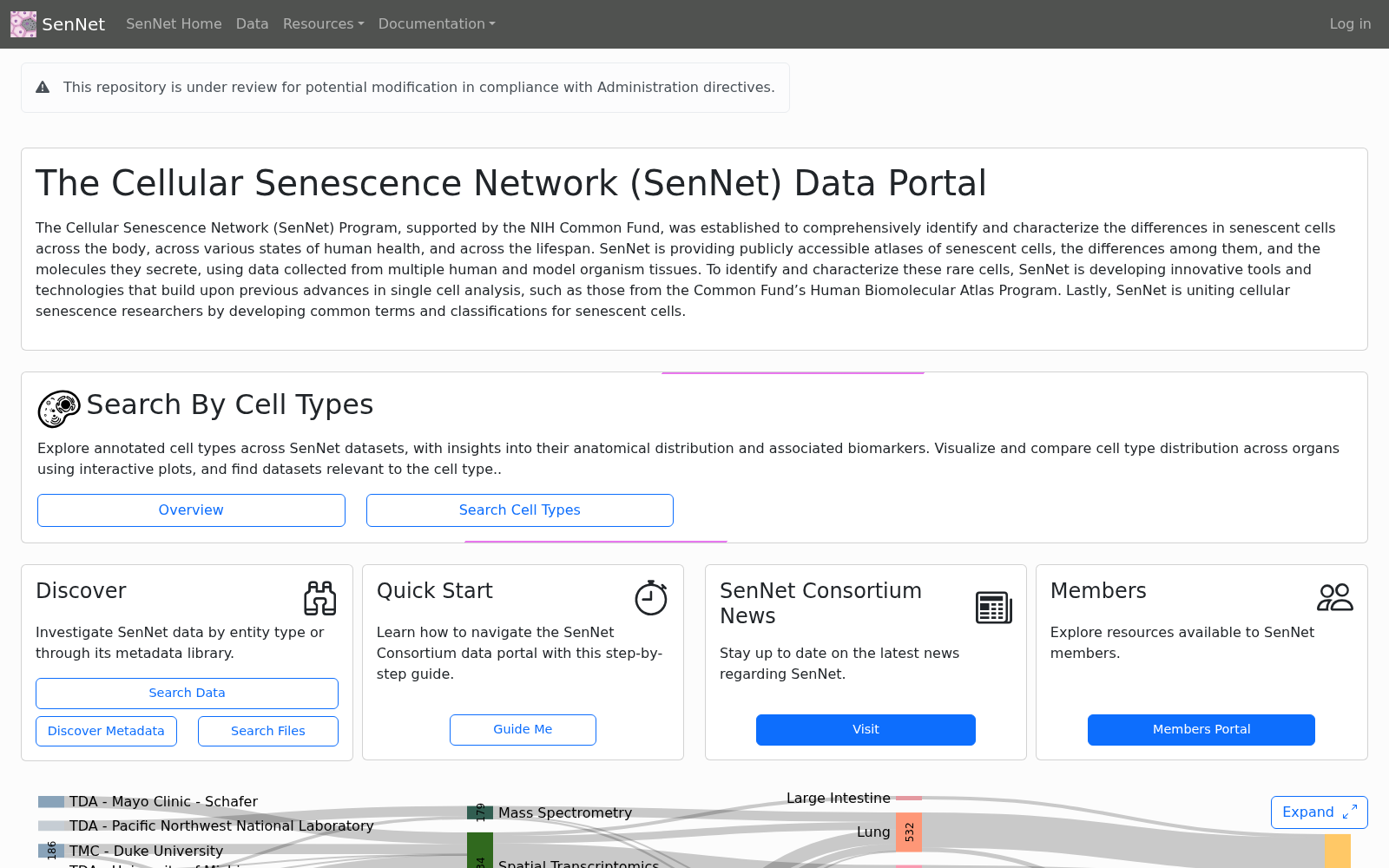Click the expand arrows icon on chart
The width and height of the screenshot is (1389, 868).
coord(1350,812)
